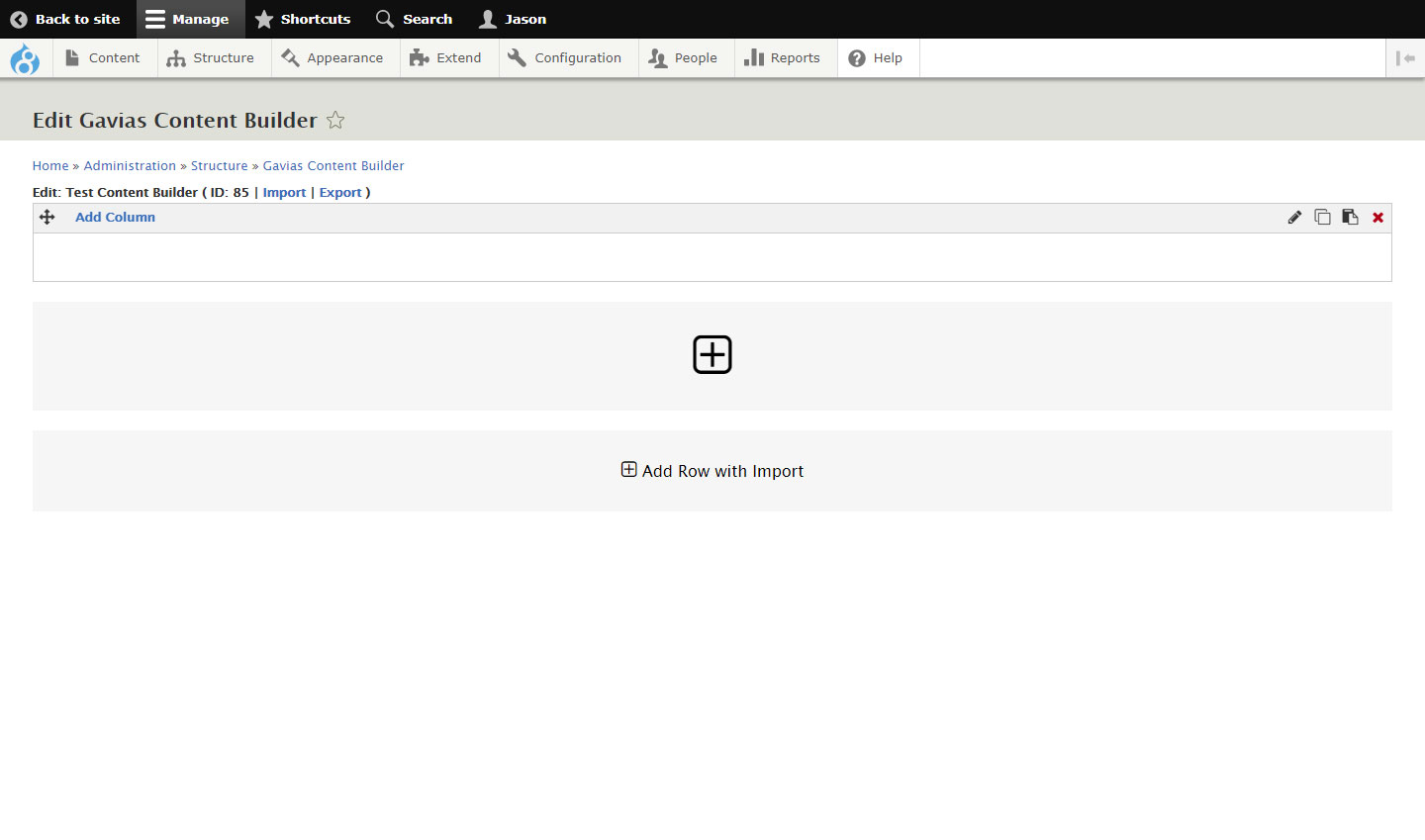This screenshot has width=1425, height=840.
Task: Click Back to site
Action: click(x=65, y=19)
